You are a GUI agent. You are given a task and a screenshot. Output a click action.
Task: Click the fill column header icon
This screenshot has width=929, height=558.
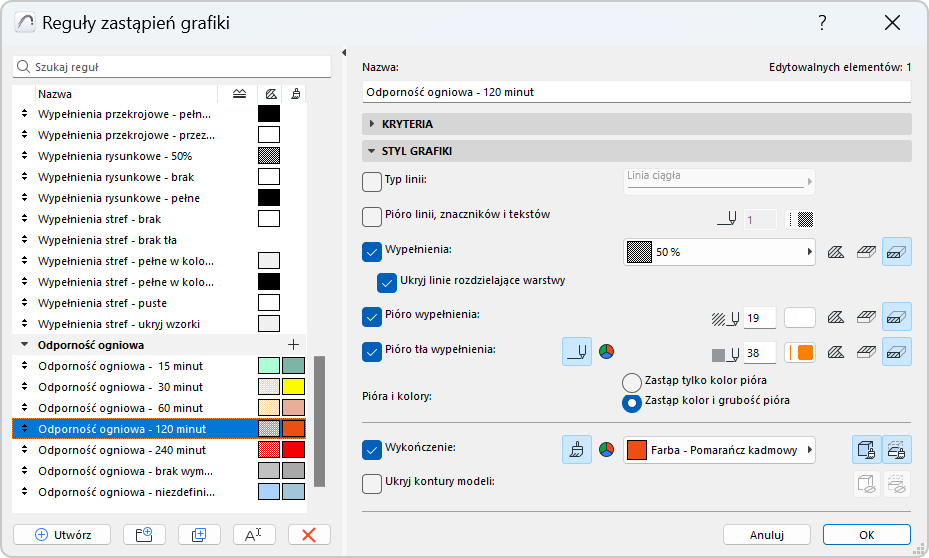(271, 94)
